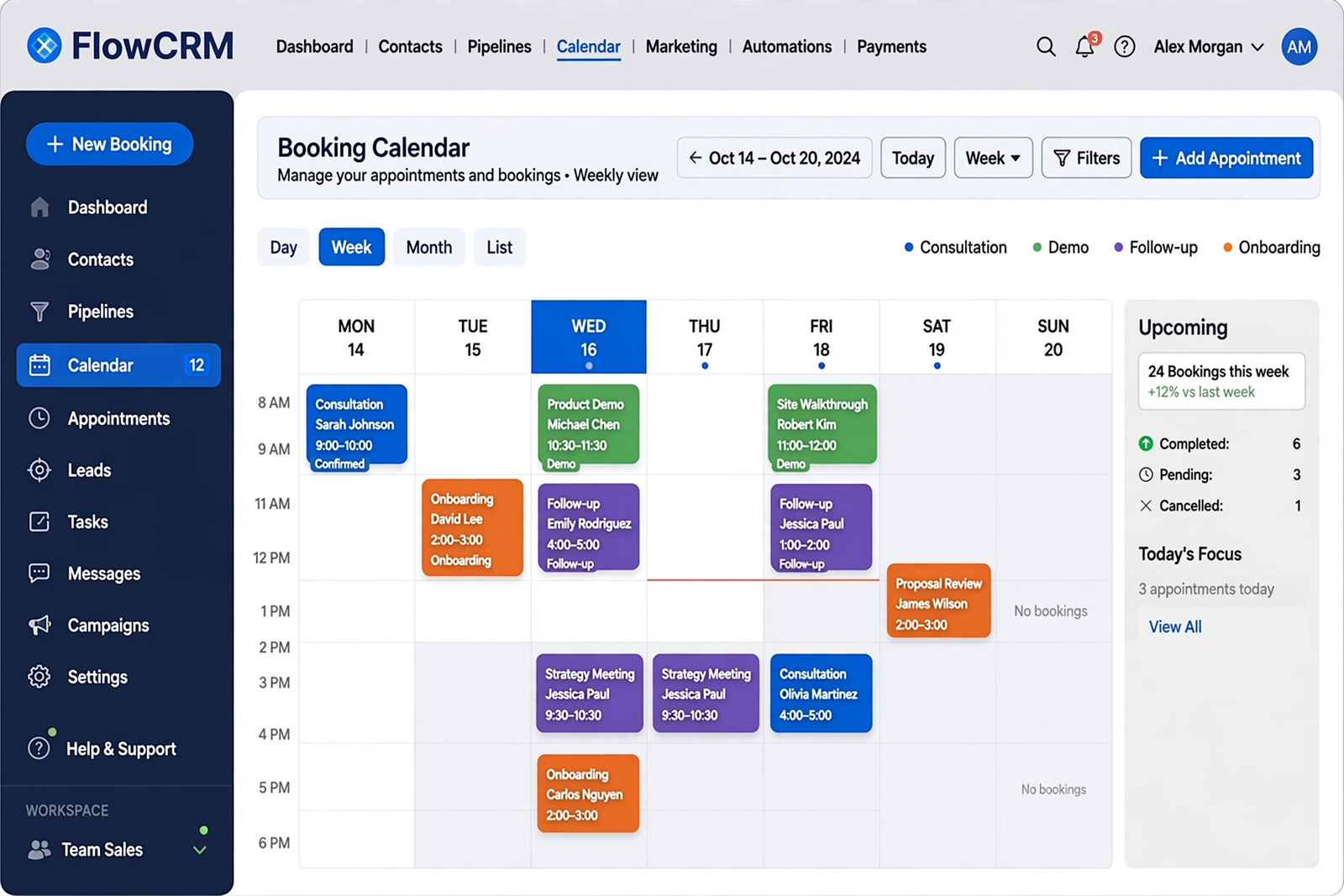This screenshot has width=1344, height=896.
Task: Open David Lee Onboarding appointment
Action: [472, 527]
